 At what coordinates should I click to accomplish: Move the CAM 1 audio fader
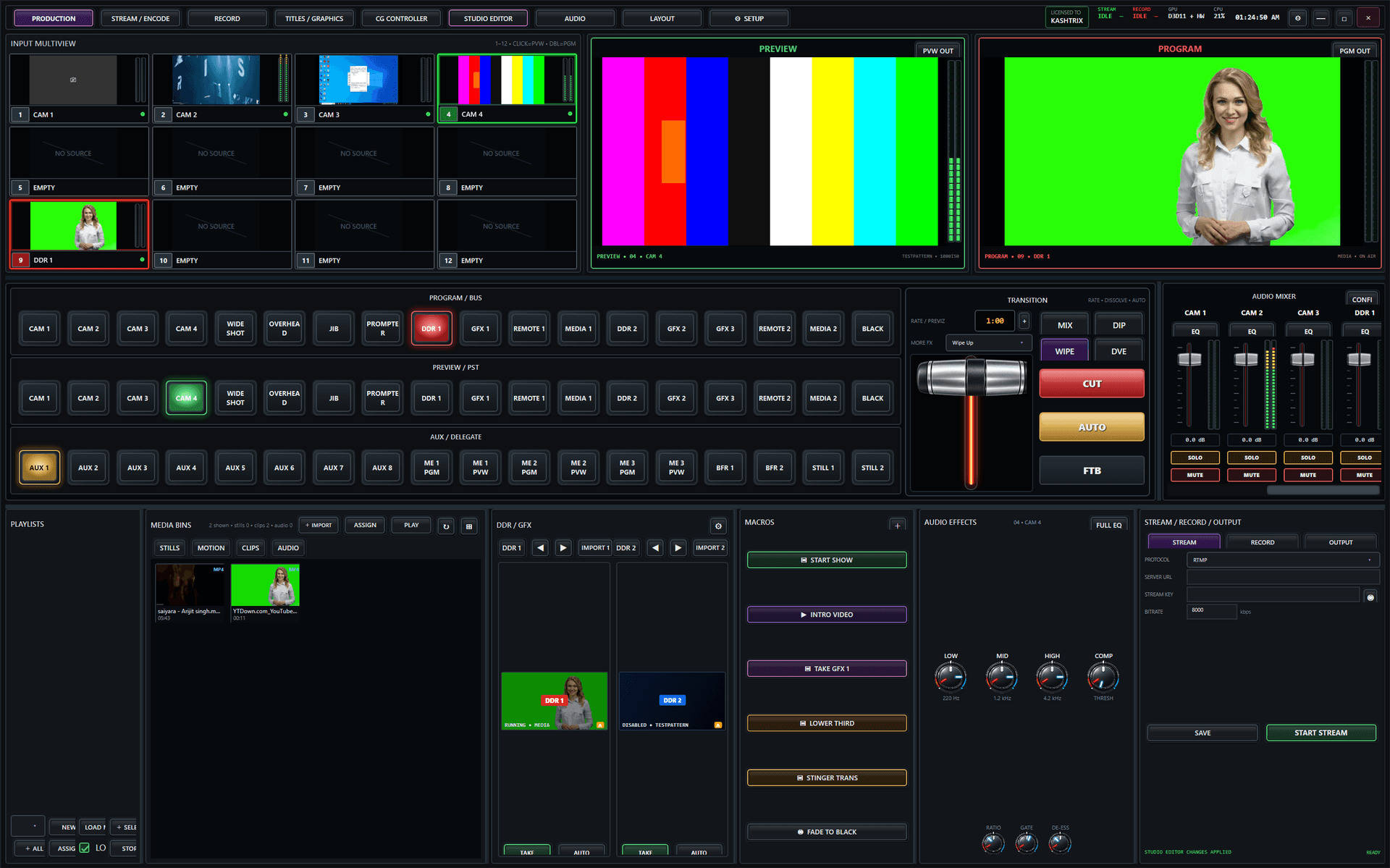point(1189,359)
